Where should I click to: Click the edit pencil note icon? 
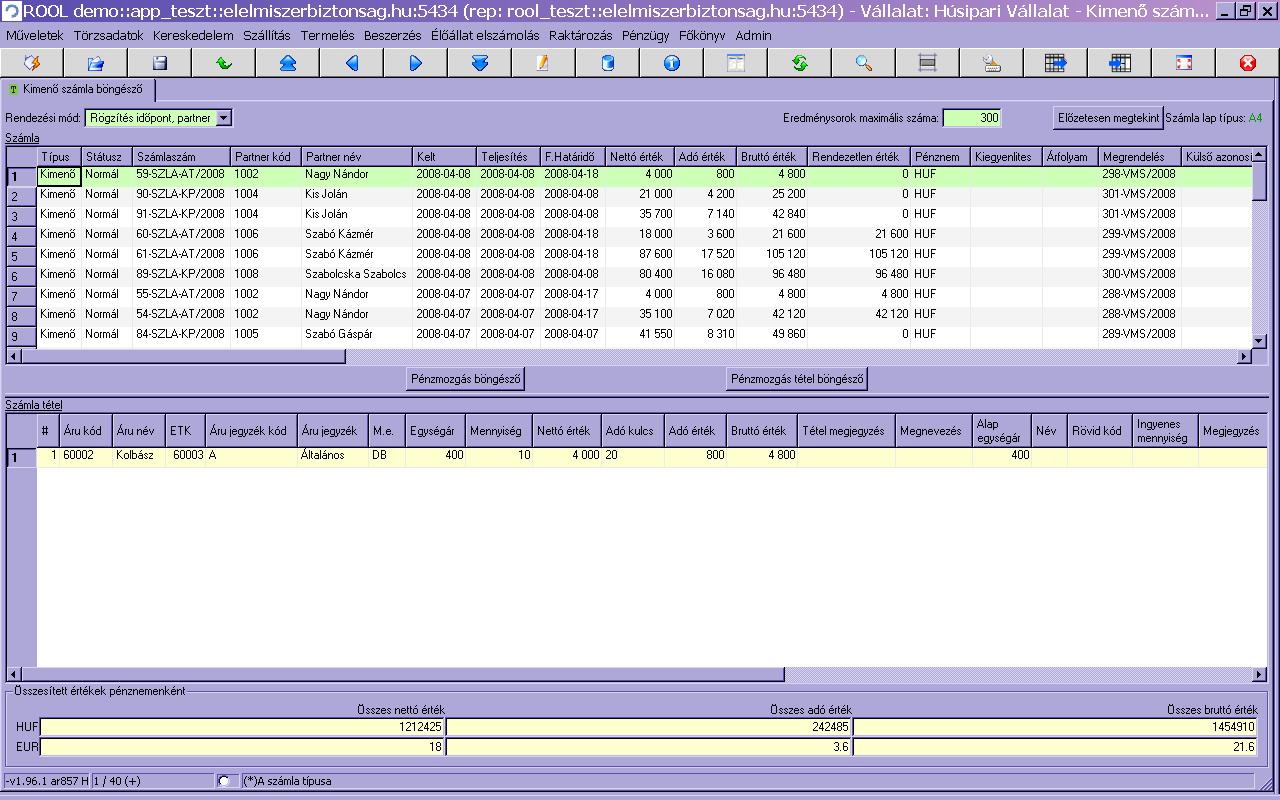click(x=543, y=63)
